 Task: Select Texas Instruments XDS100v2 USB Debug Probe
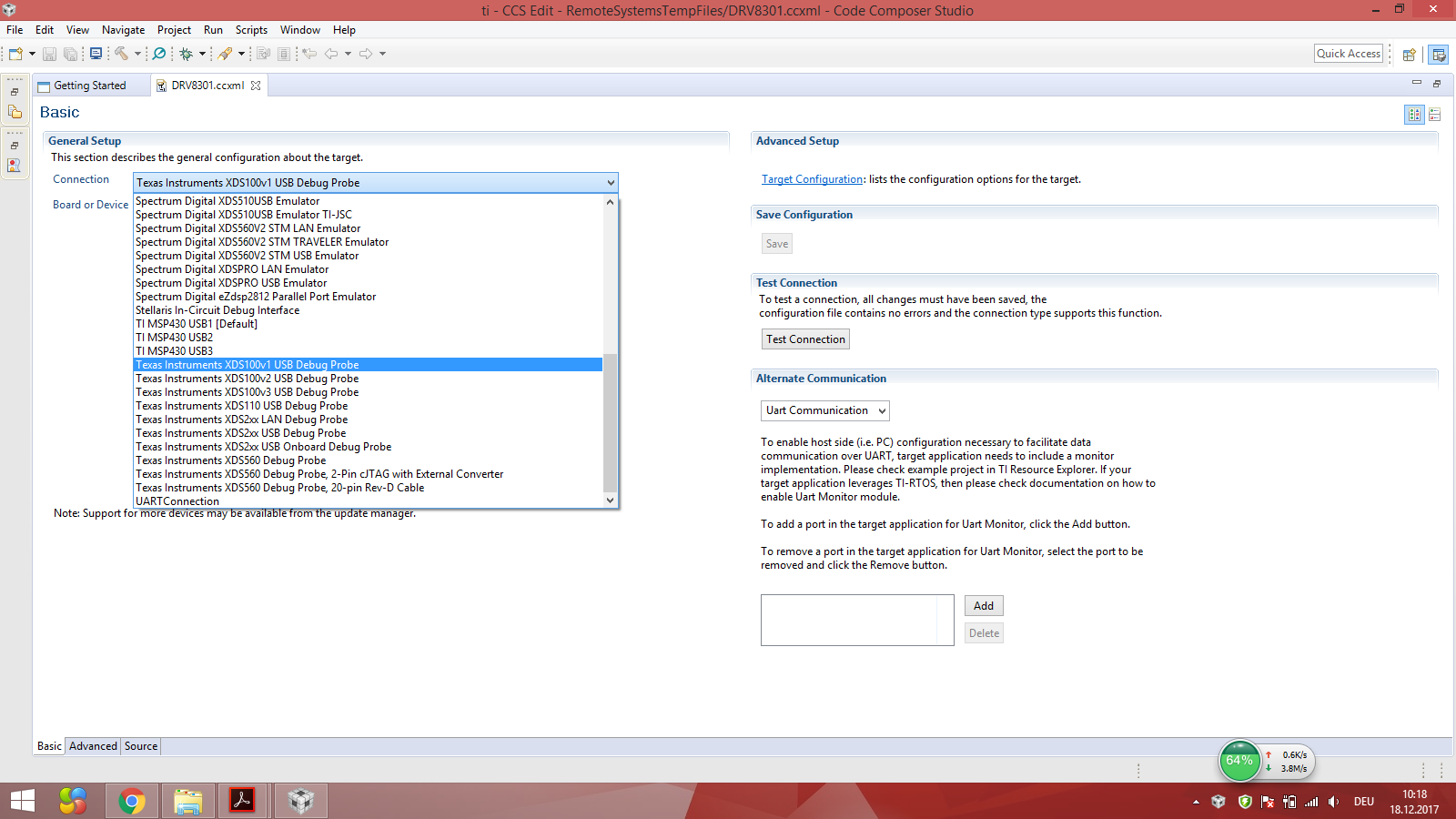click(368, 379)
